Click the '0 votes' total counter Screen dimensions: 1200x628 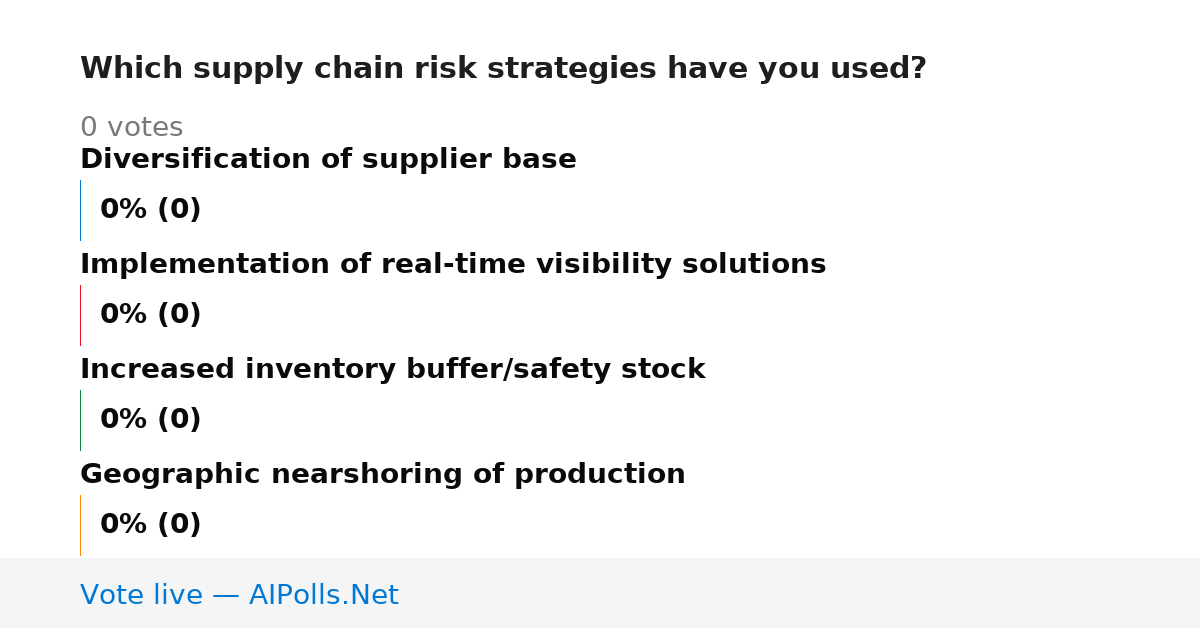tap(131, 128)
